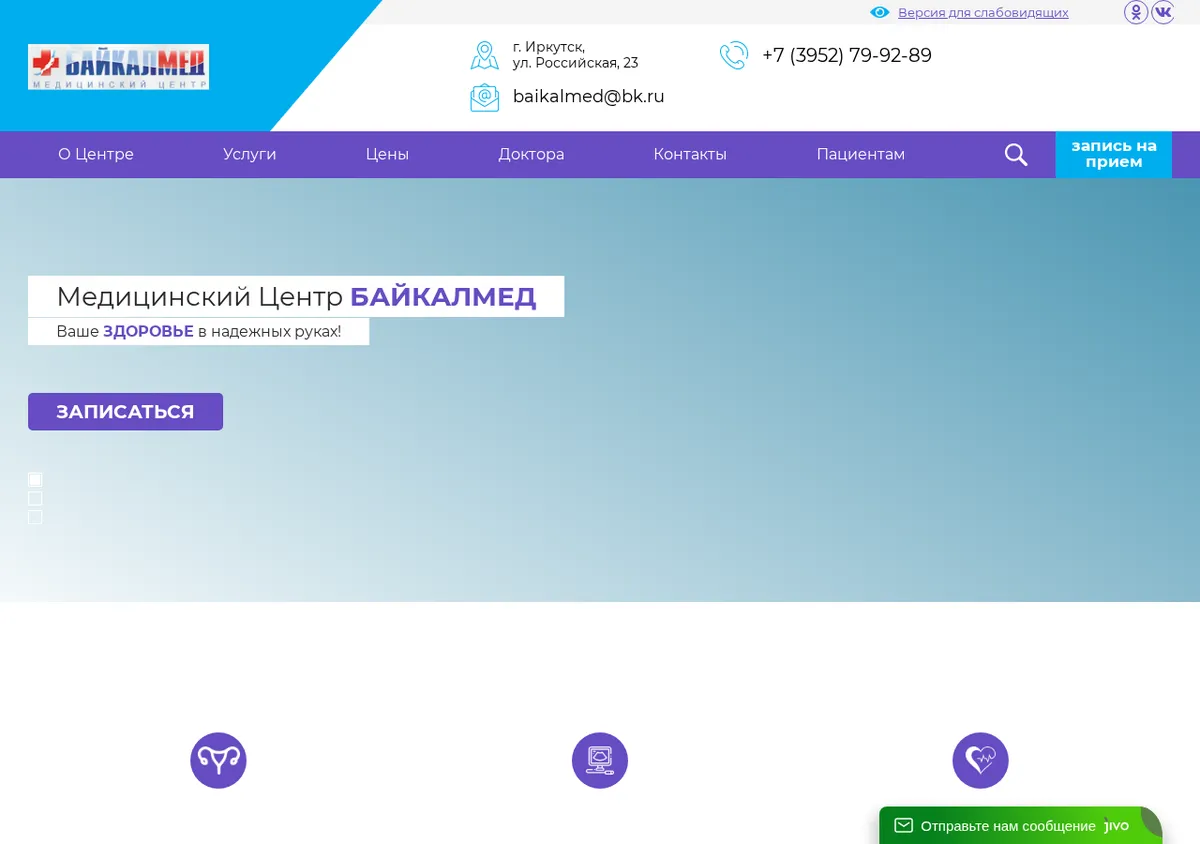
Task: Open the Пациентам menu item
Action: [861, 155]
